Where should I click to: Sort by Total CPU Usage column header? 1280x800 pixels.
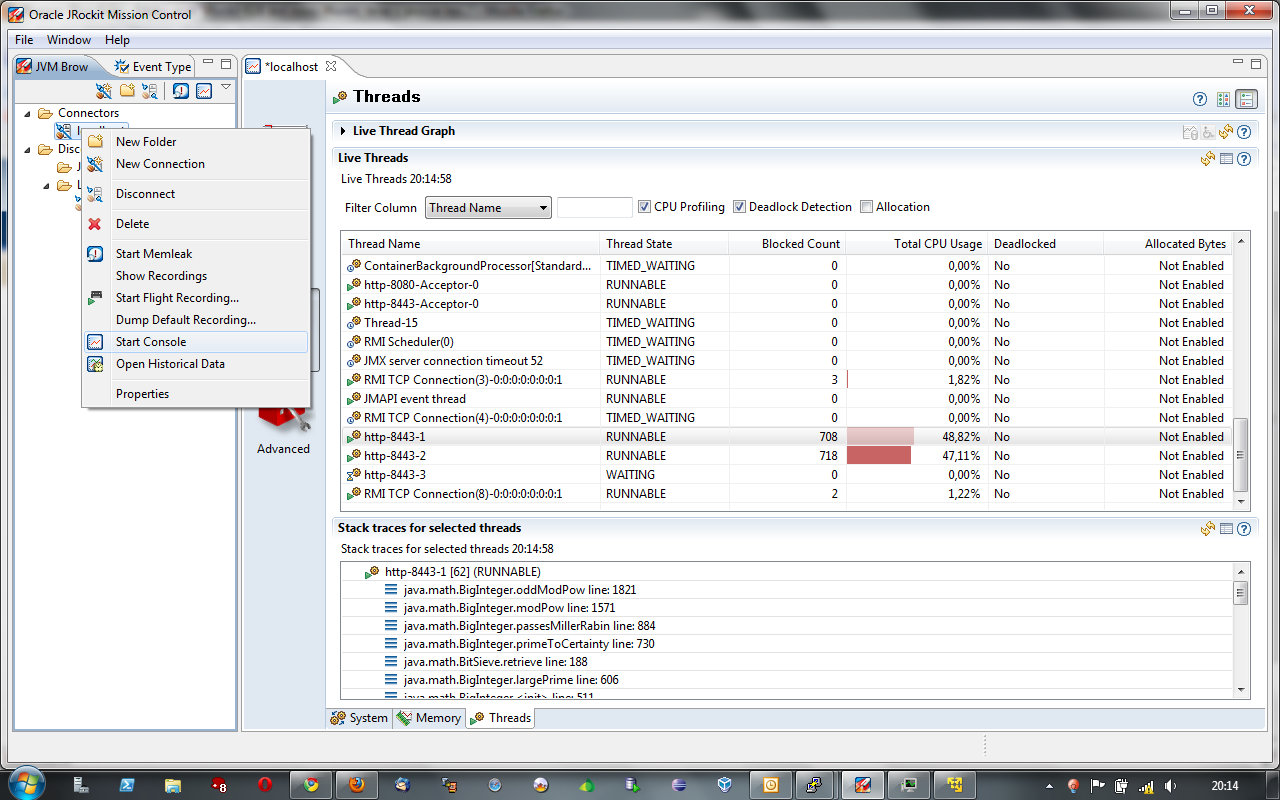pyautogui.click(x=915, y=244)
